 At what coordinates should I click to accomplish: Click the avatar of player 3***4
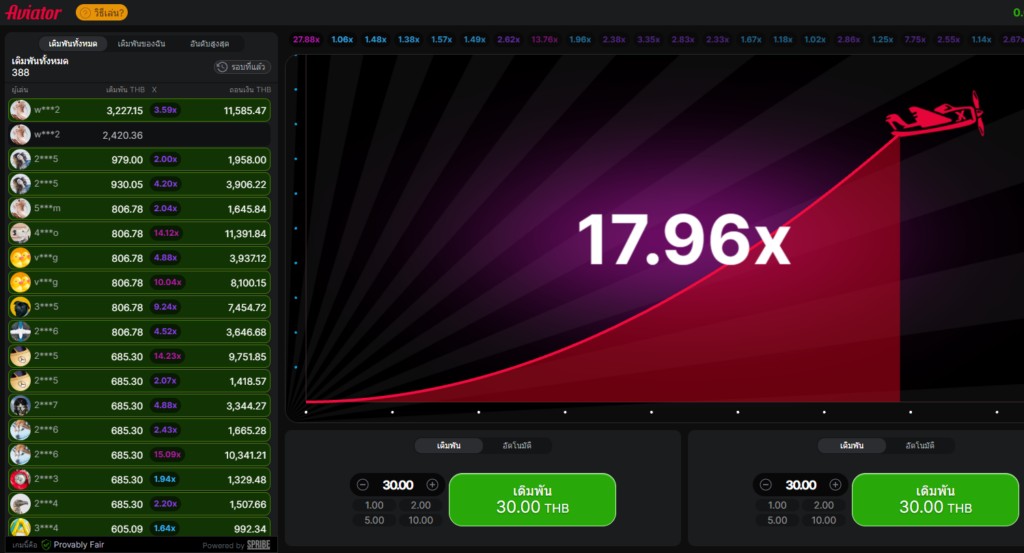(x=20, y=528)
